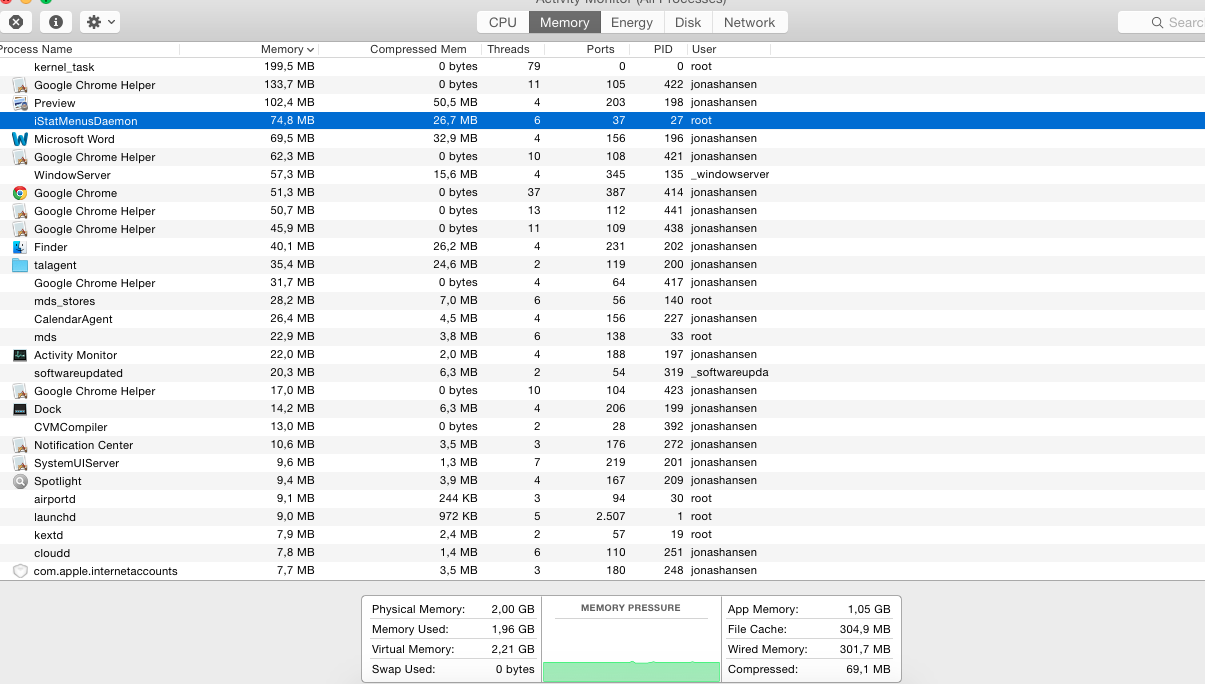Toggle Memory column sort order

(x=250, y=49)
